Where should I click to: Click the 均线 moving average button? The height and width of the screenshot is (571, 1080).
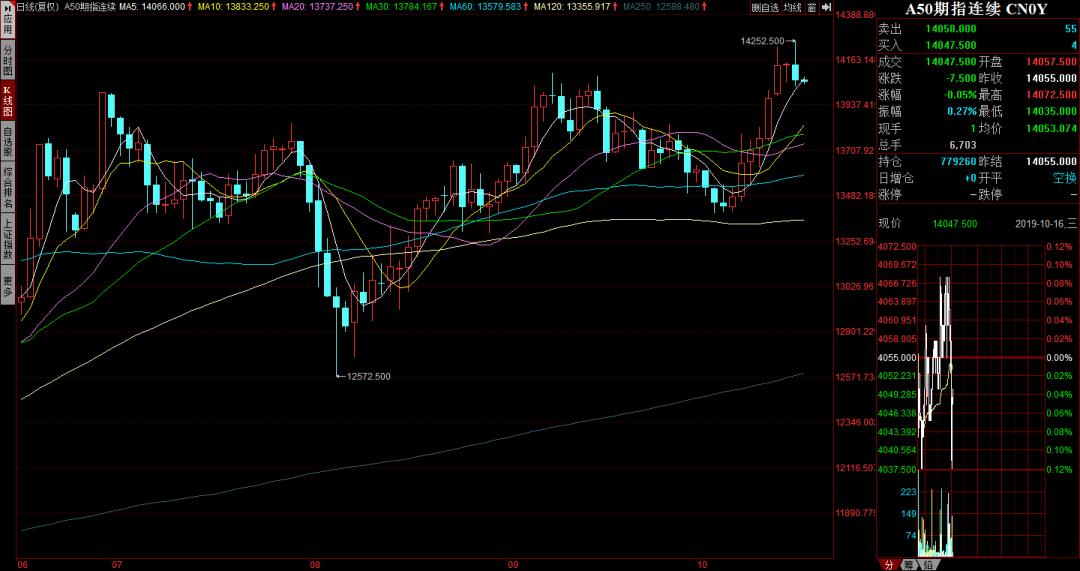click(792, 8)
